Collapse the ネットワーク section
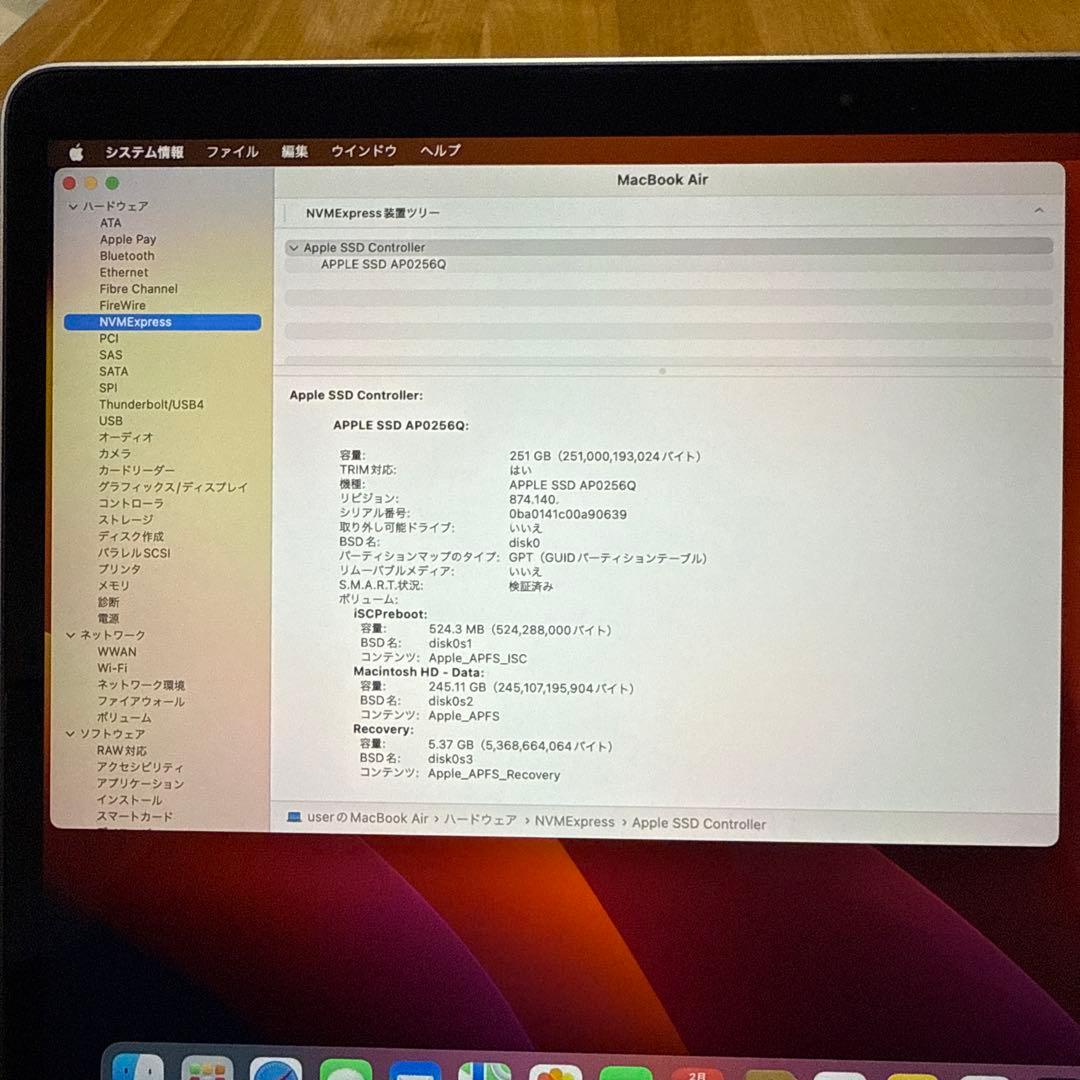1080x1080 pixels. point(70,635)
